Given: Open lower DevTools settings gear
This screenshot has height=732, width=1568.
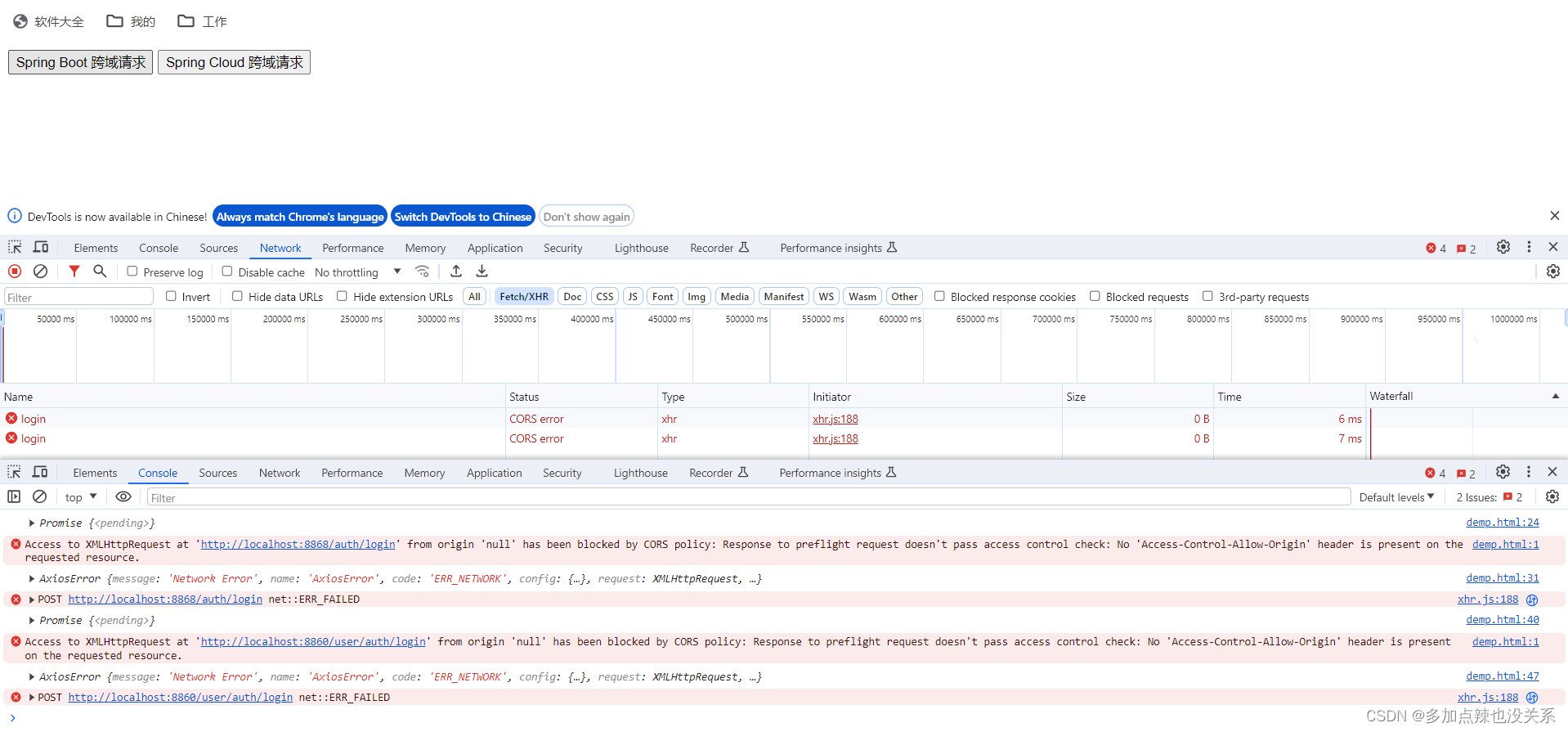Looking at the screenshot, I should 1502,472.
